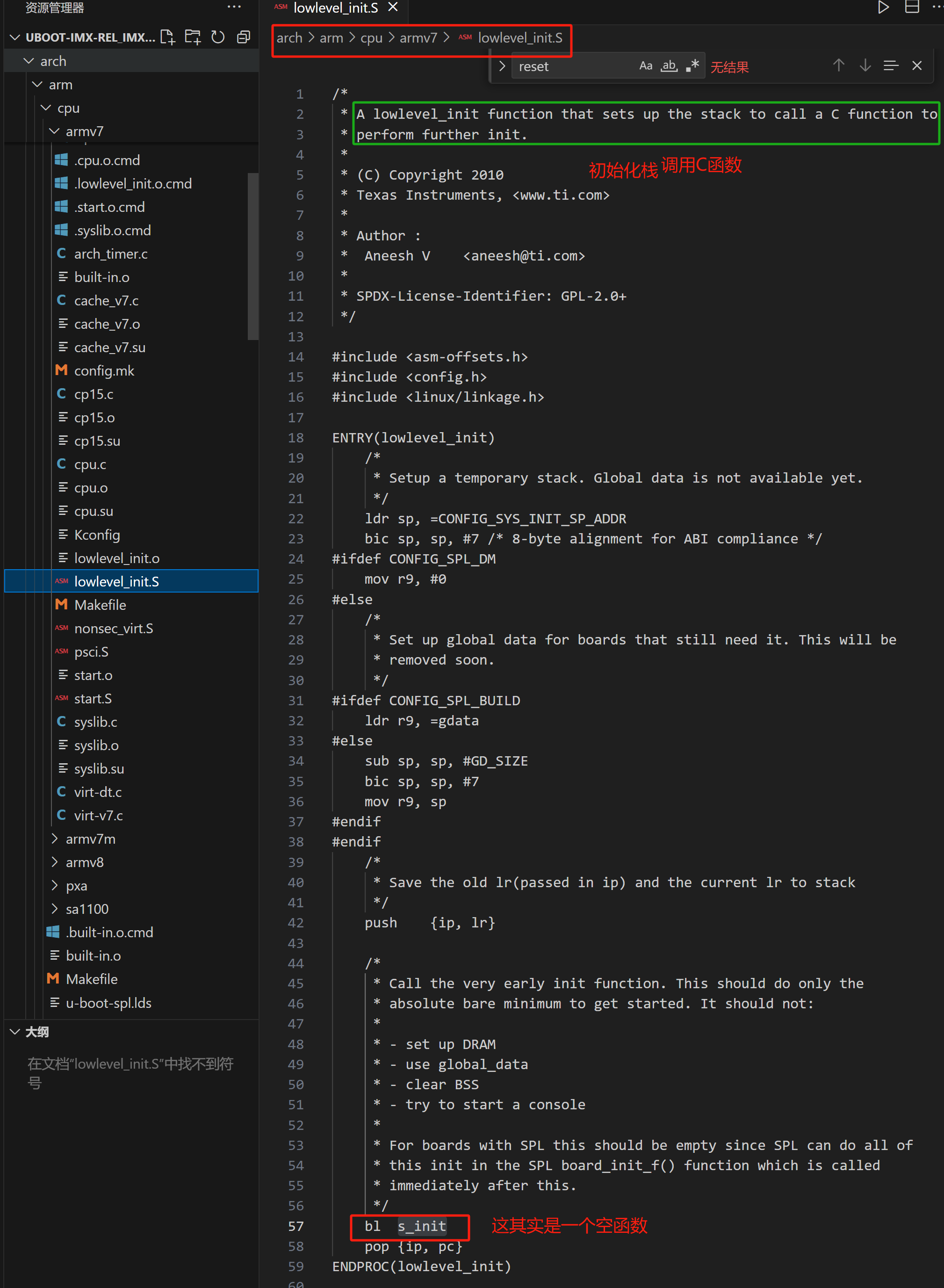Close the find widget
This screenshot has height=1288, width=944.
point(916,66)
